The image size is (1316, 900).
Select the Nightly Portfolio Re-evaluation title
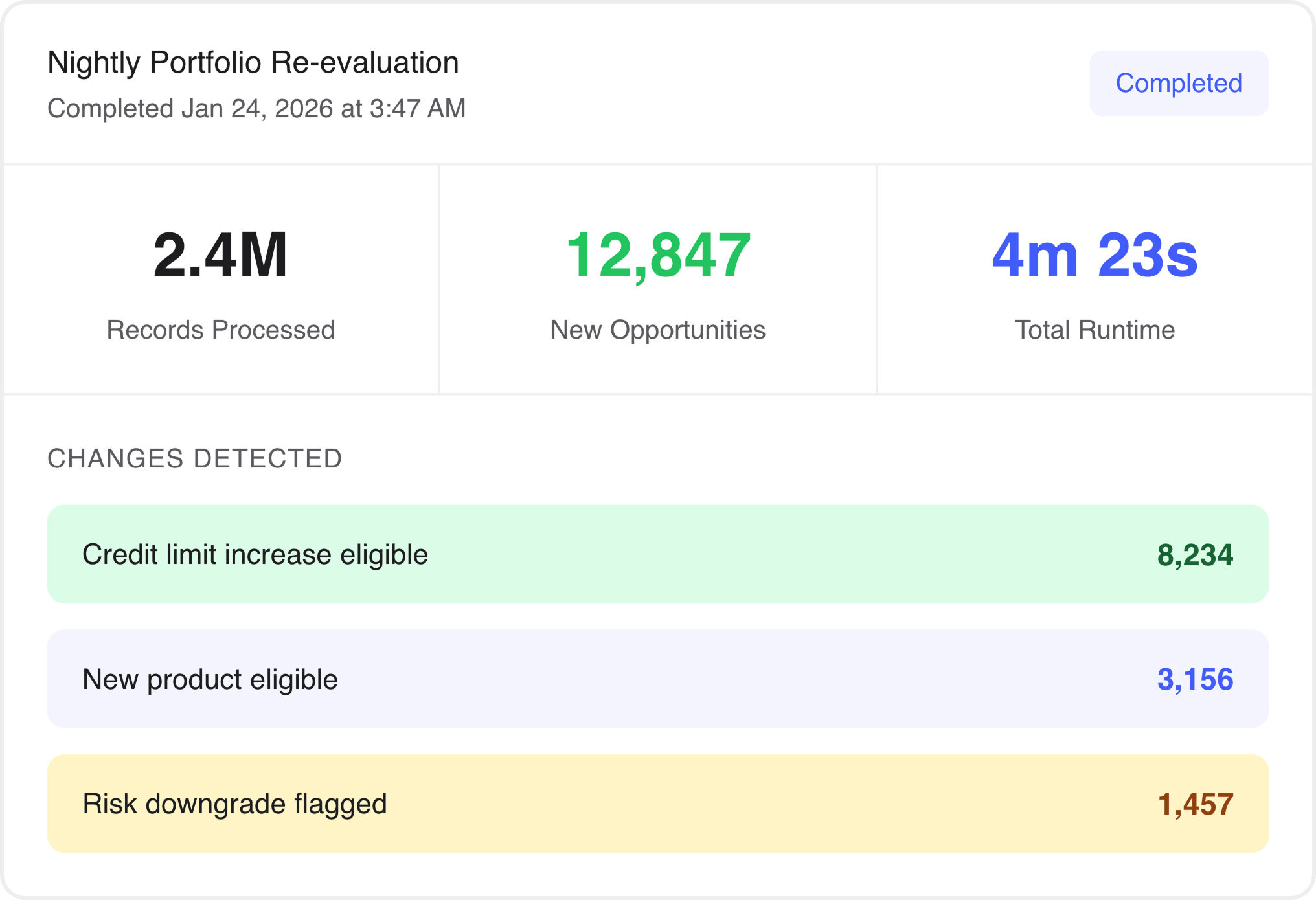pos(253,63)
